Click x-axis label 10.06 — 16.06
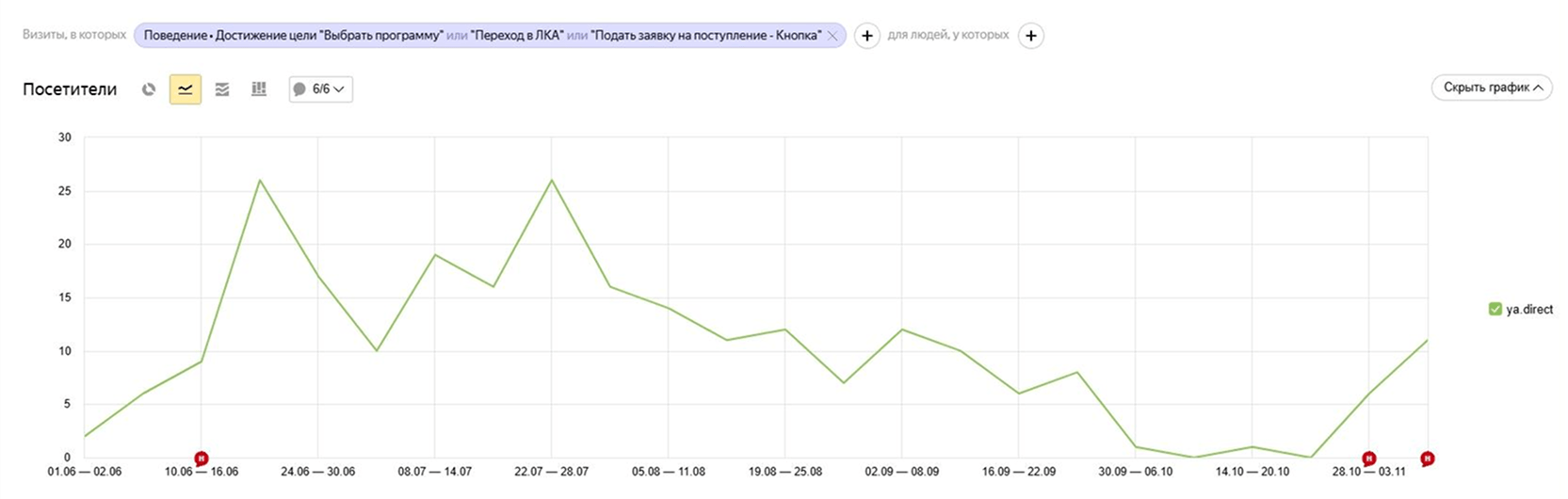The width and height of the screenshot is (1568, 499). 202,472
